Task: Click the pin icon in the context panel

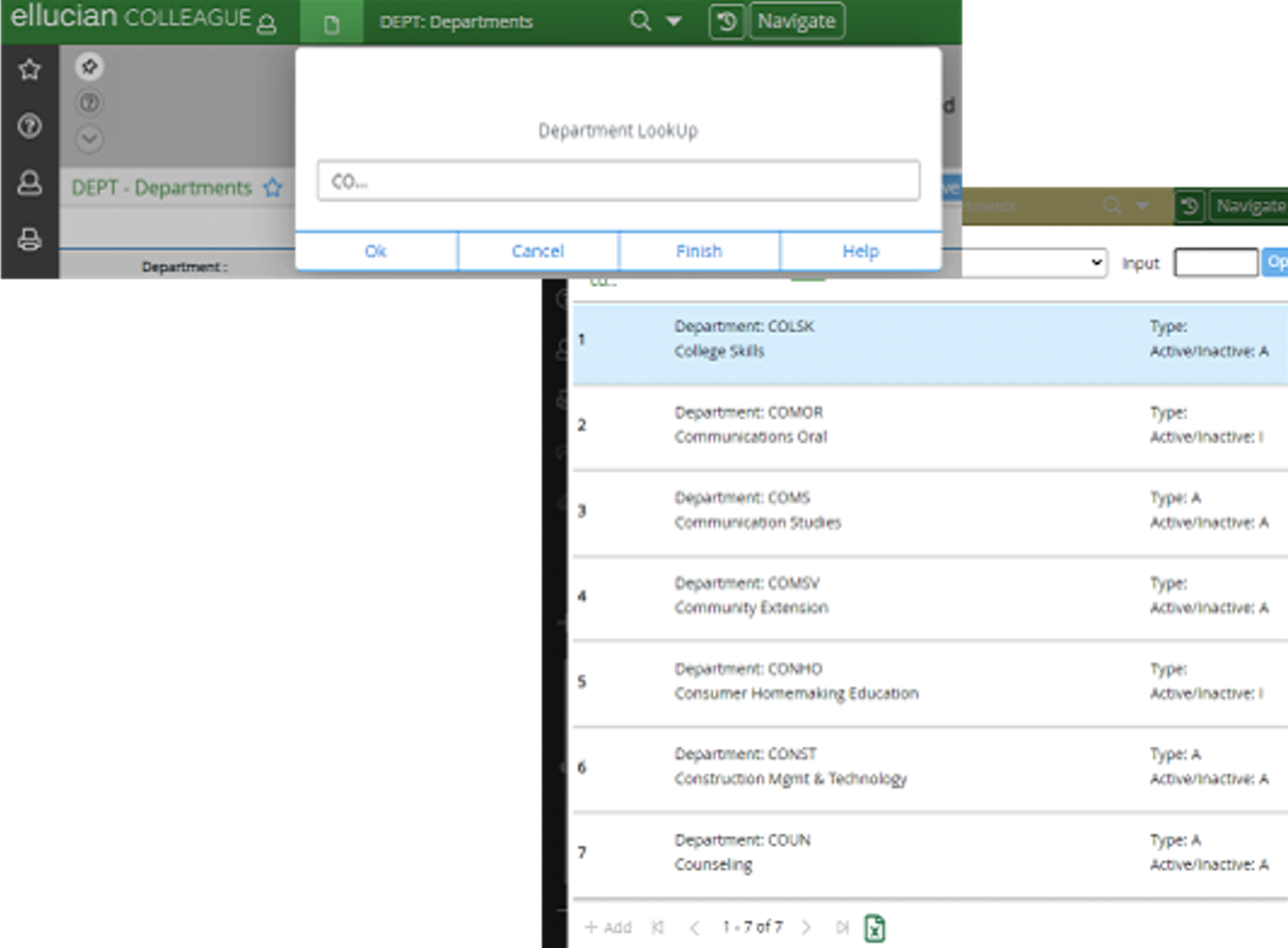Action: [89, 67]
